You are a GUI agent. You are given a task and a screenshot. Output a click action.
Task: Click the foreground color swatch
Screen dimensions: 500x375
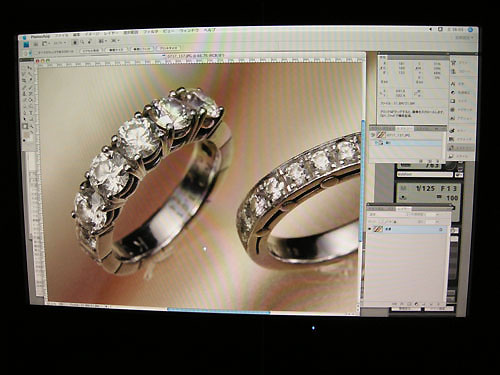pyautogui.click(x=27, y=135)
